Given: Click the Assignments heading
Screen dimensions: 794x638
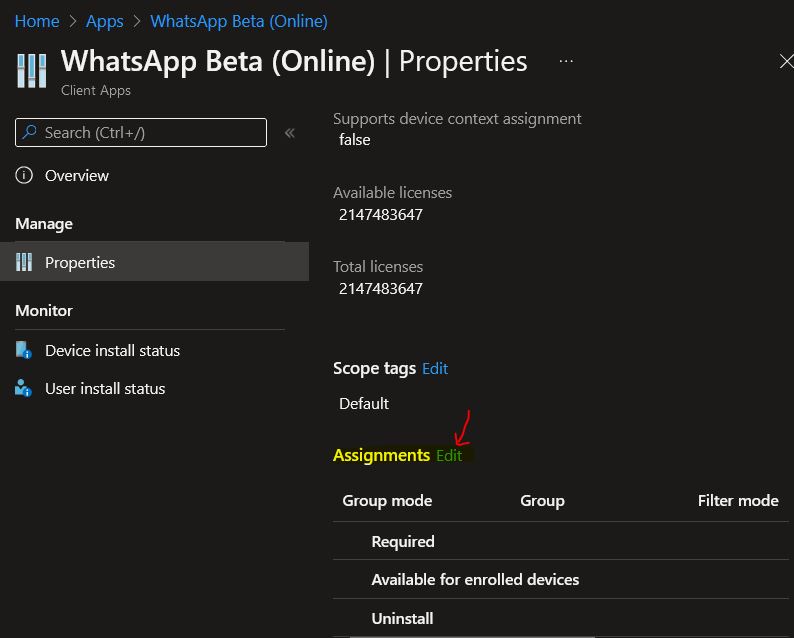Looking at the screenshot, I should pos(381,455).
